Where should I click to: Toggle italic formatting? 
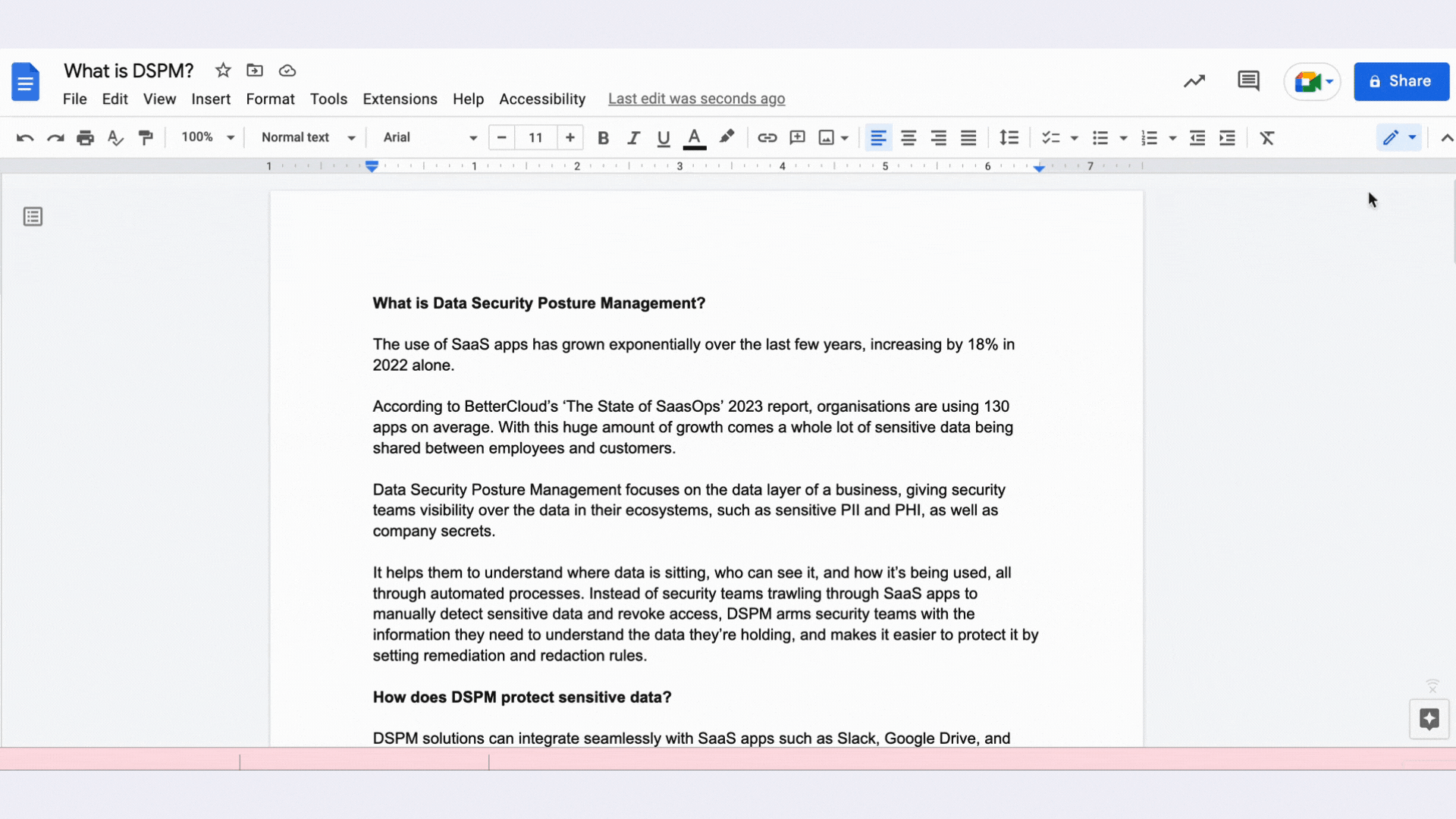pyautogui.click(x=633, y=137)
